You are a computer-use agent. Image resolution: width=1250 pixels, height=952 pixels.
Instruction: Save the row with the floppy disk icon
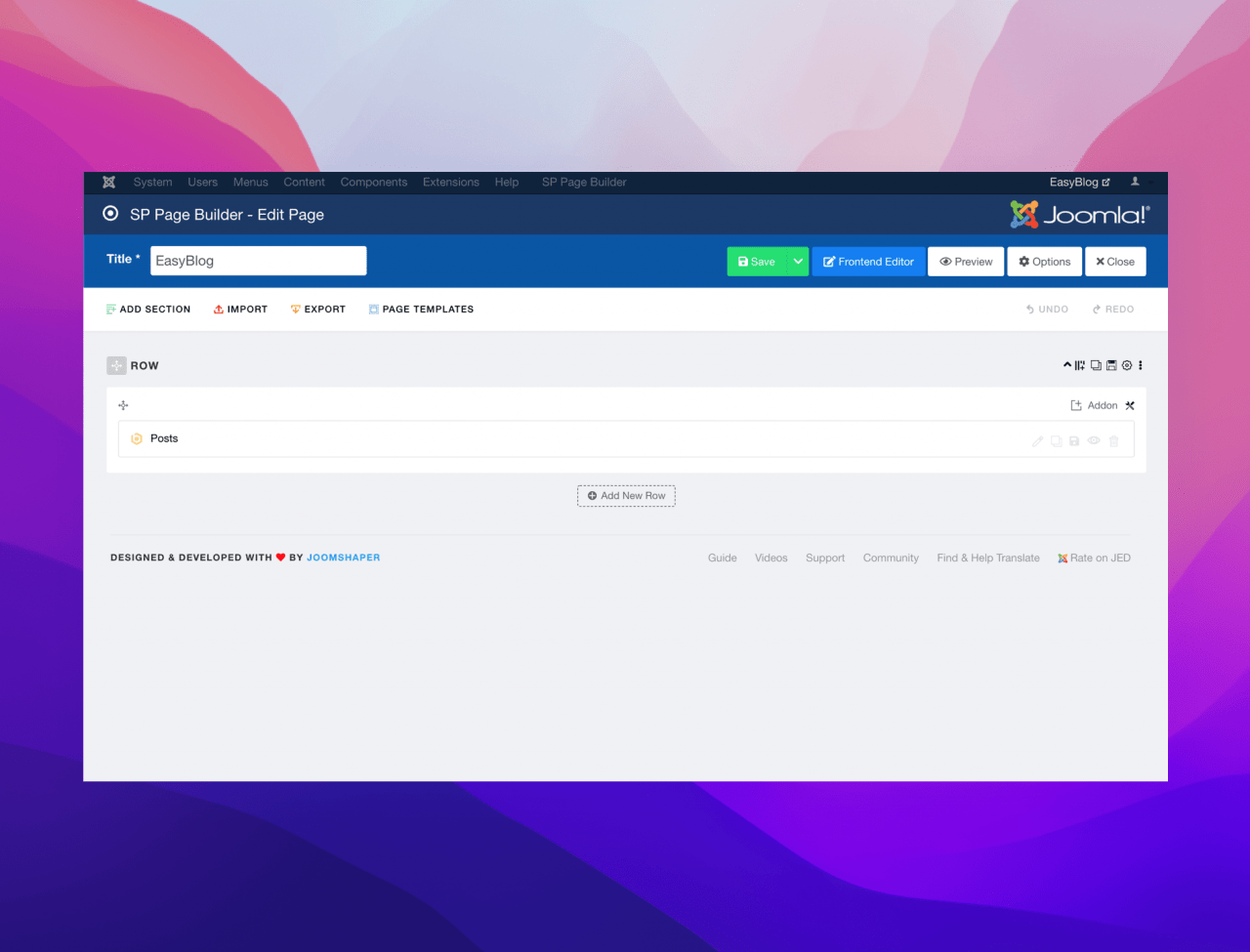pyautogui.click(x=1111, y=365)
